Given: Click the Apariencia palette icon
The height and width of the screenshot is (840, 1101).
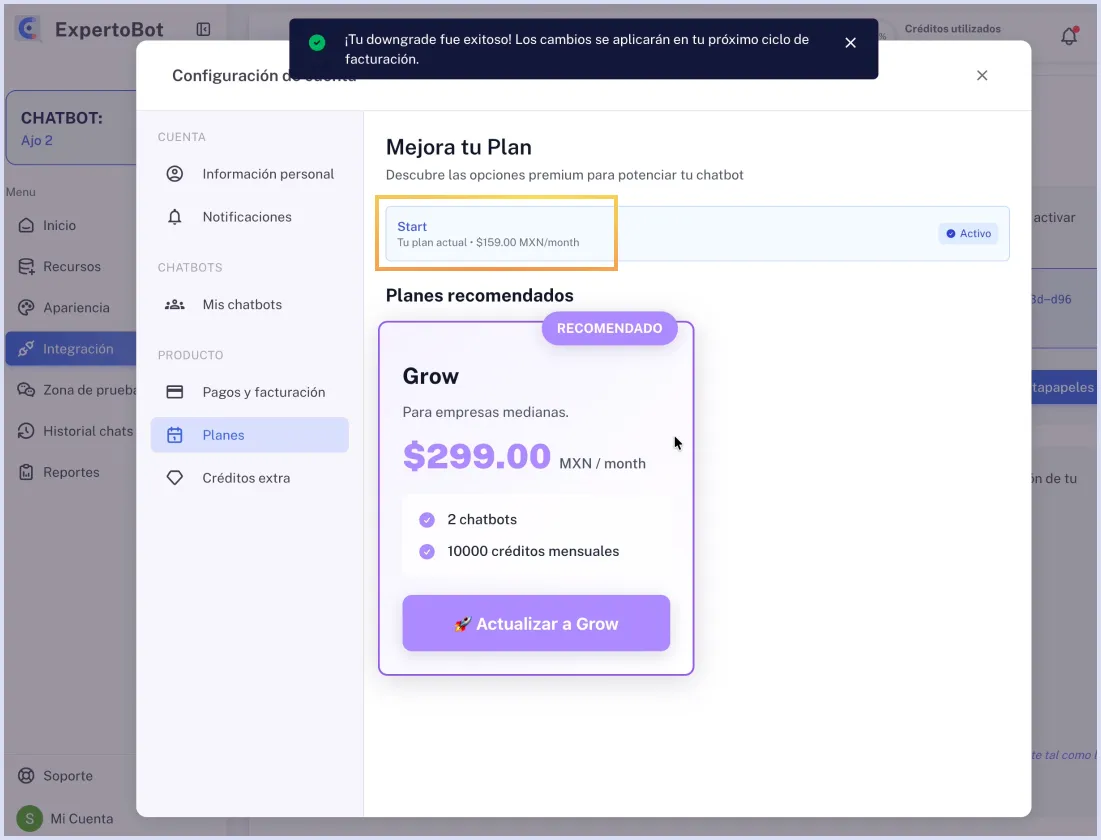Looking at the screenshot, I should coord(26,308).
